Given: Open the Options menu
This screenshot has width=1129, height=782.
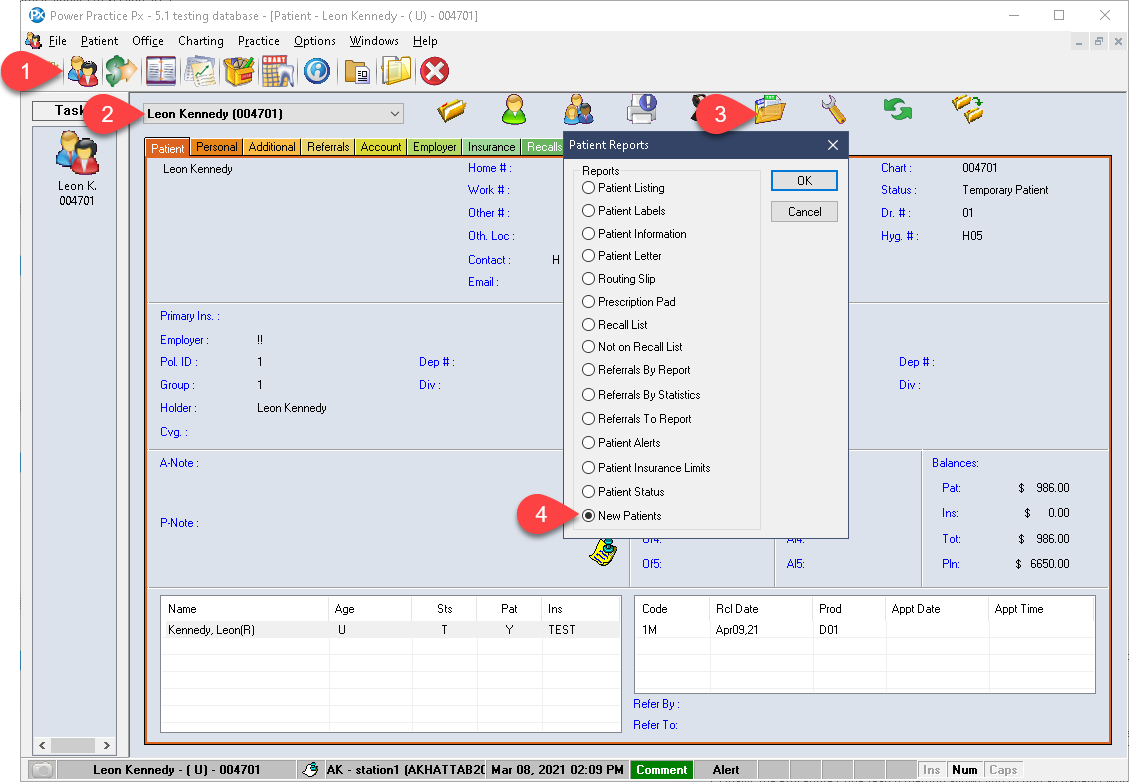Looking at the screenshot, I should [x=315, y=41].
